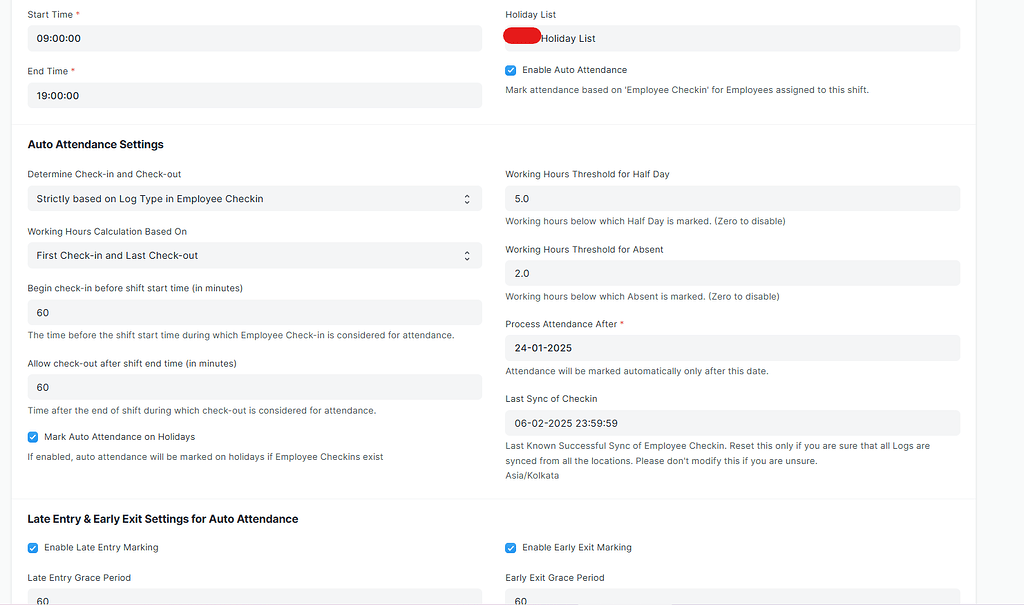Click the Last Sync of Checkin field

(x=732, y=423)
